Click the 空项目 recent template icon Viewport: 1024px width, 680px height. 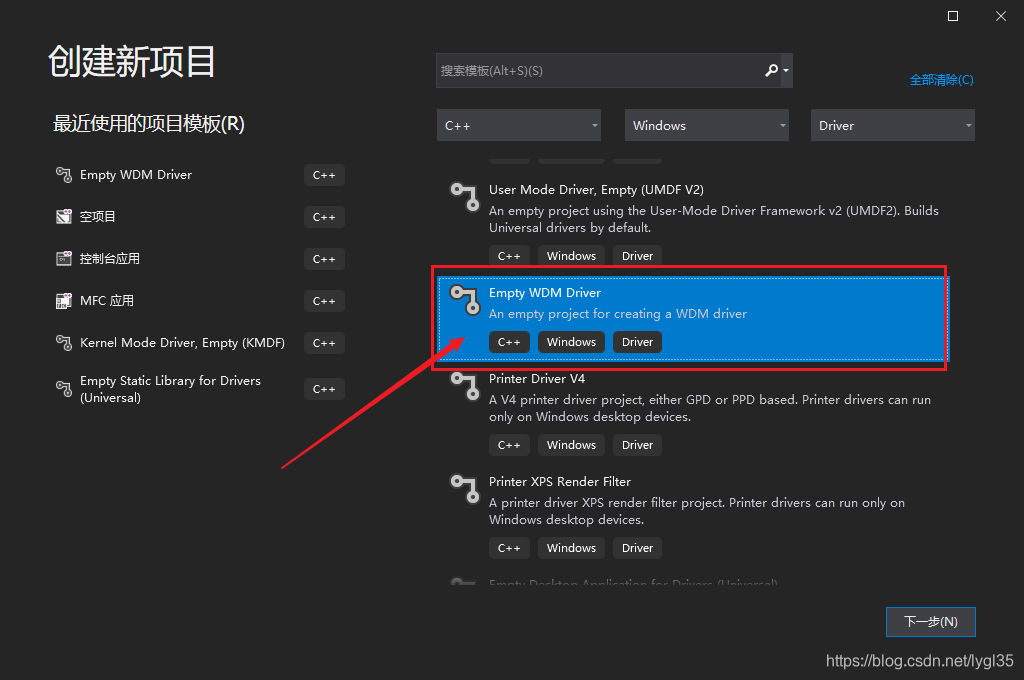tap(63, 217)
